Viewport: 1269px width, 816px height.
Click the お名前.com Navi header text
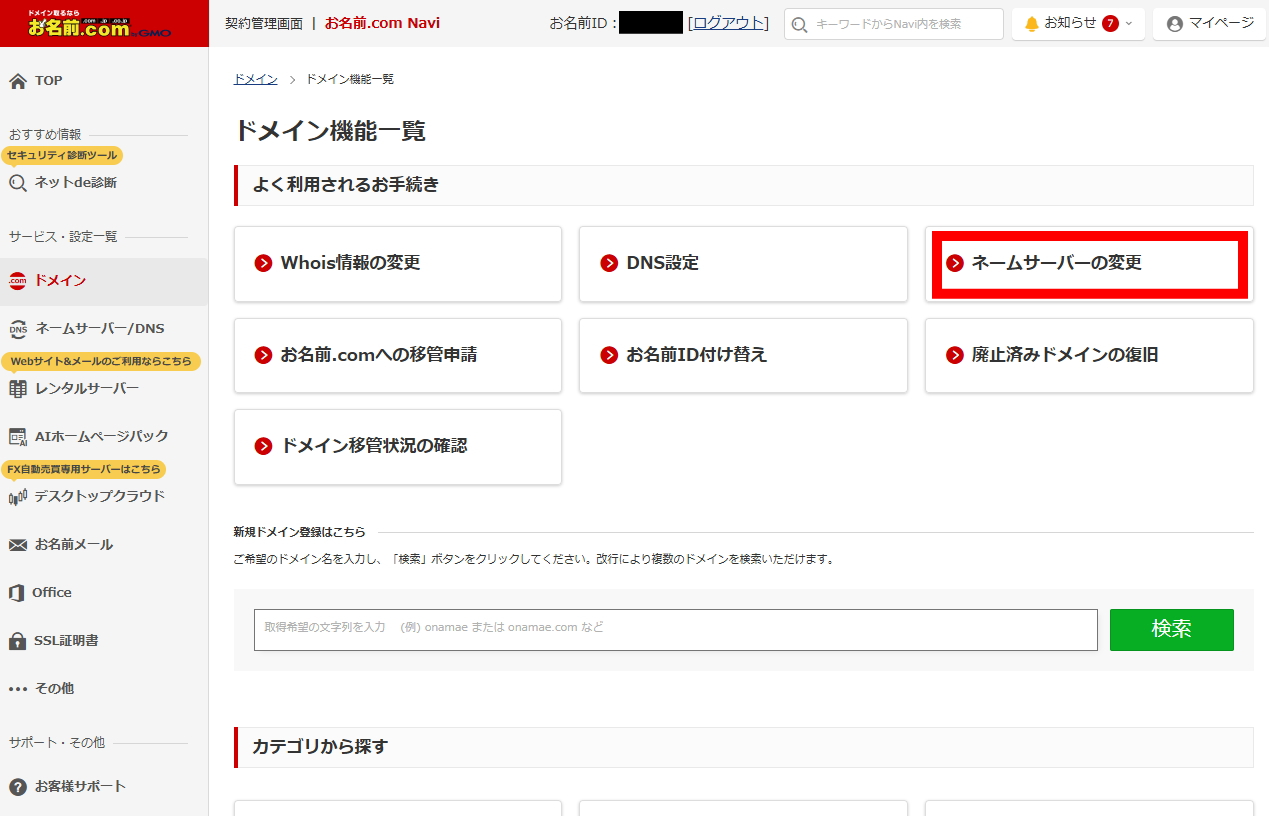(x=382, y=23)
